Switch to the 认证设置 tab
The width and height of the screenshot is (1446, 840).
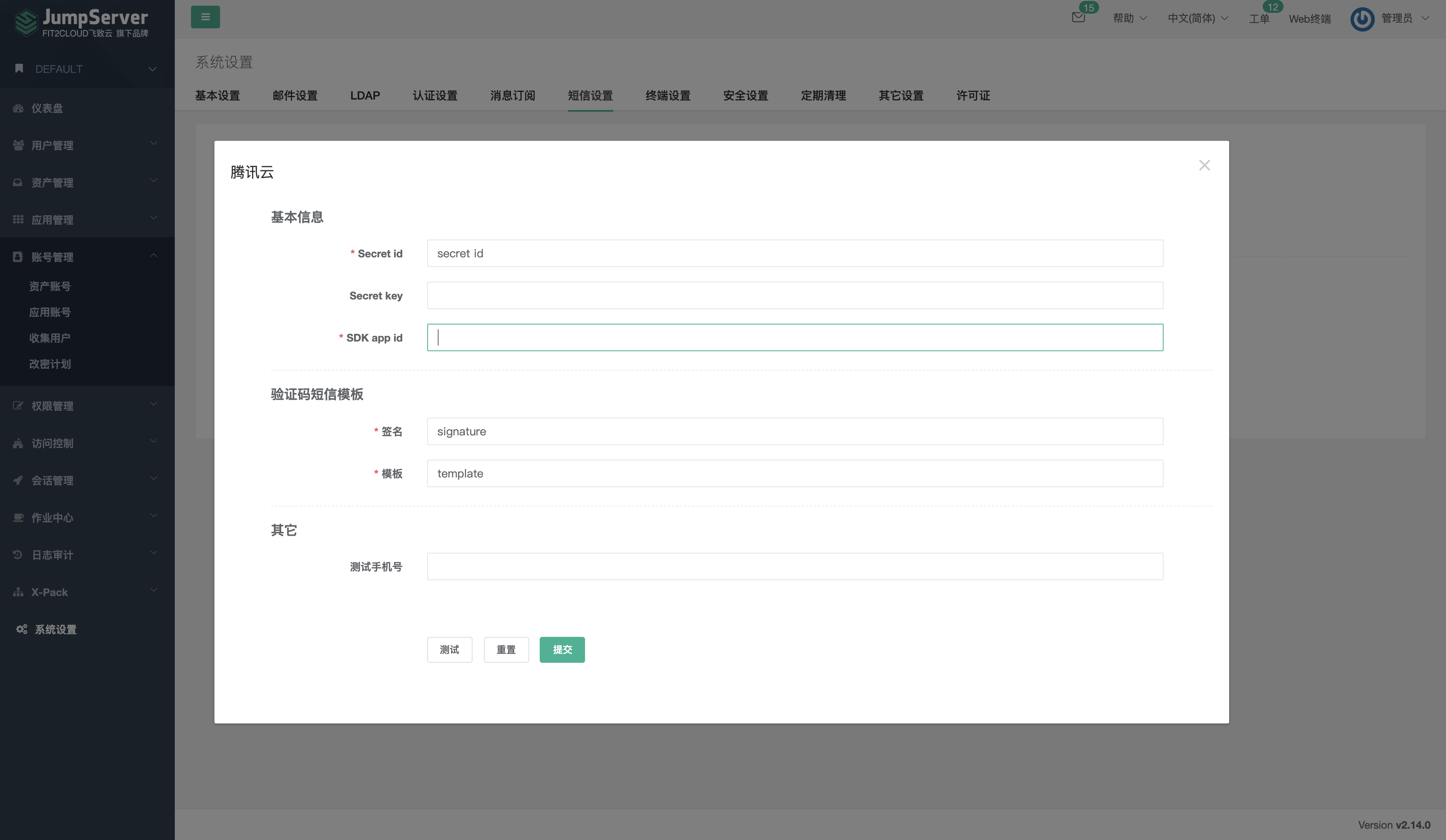(435, 95)
